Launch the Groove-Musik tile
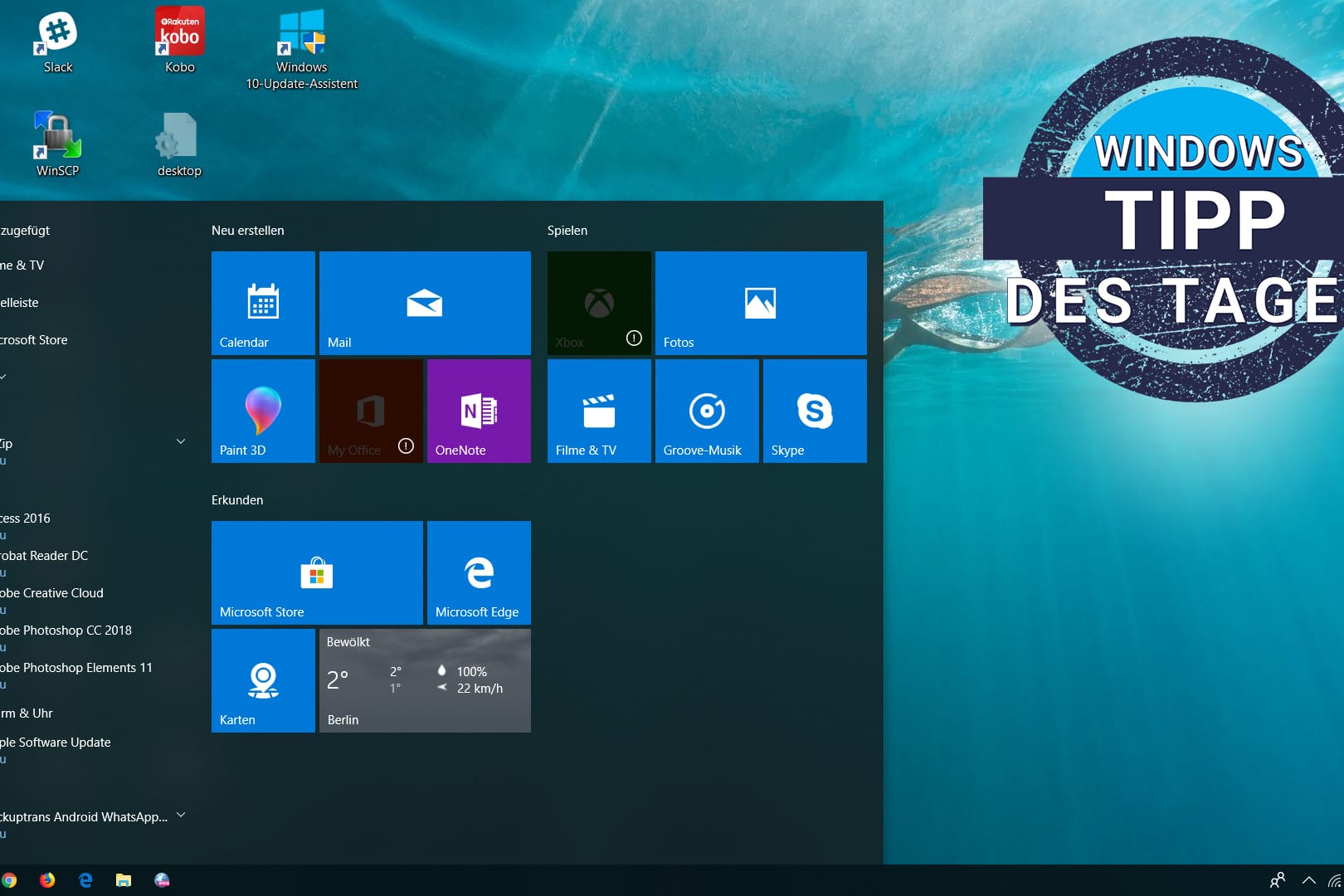The width and height of the screenshot is (1344, 896). pos(707,411)
